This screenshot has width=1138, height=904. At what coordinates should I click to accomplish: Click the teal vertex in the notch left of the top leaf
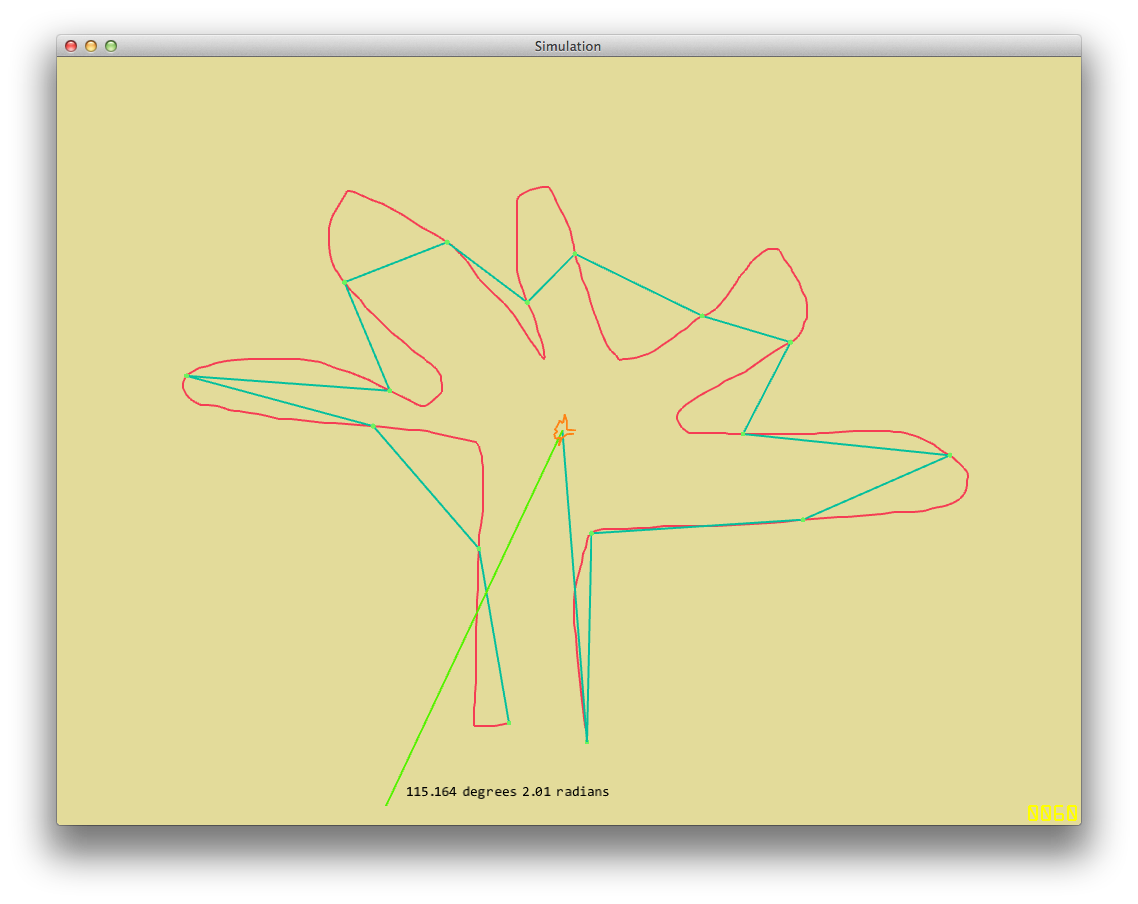click(526, 301)
